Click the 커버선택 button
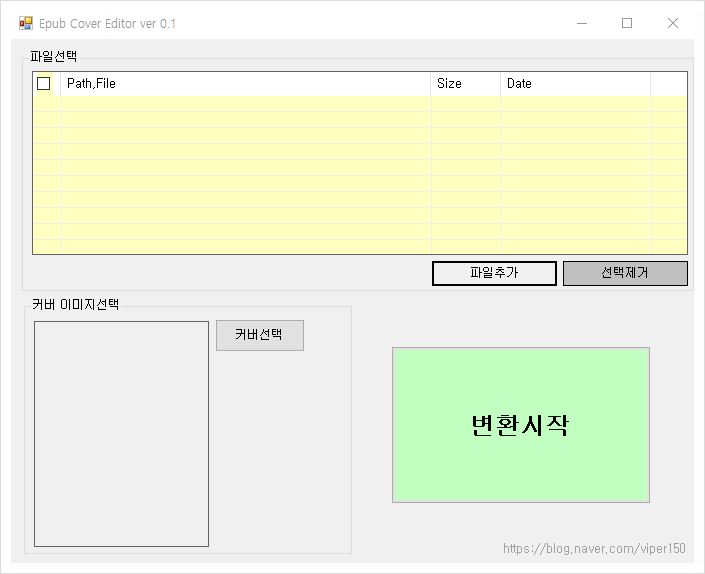The image size is (705, 574). [260, 335]
